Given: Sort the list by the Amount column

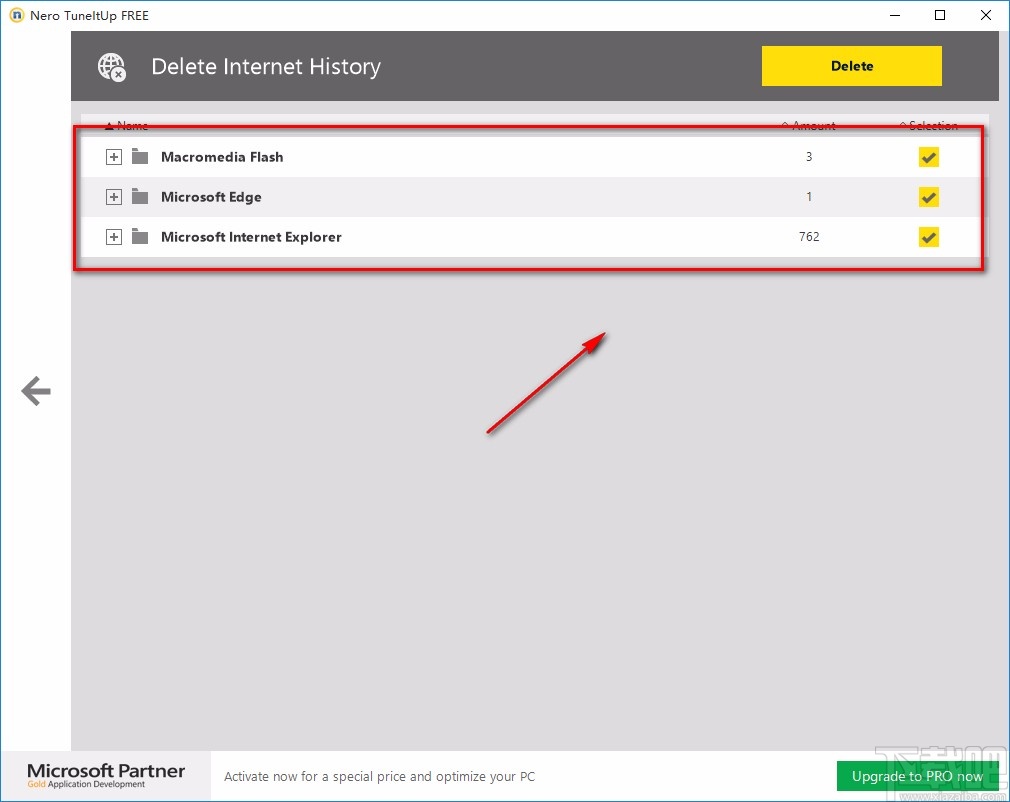Looking at the screenshot, I should point(809,125).
